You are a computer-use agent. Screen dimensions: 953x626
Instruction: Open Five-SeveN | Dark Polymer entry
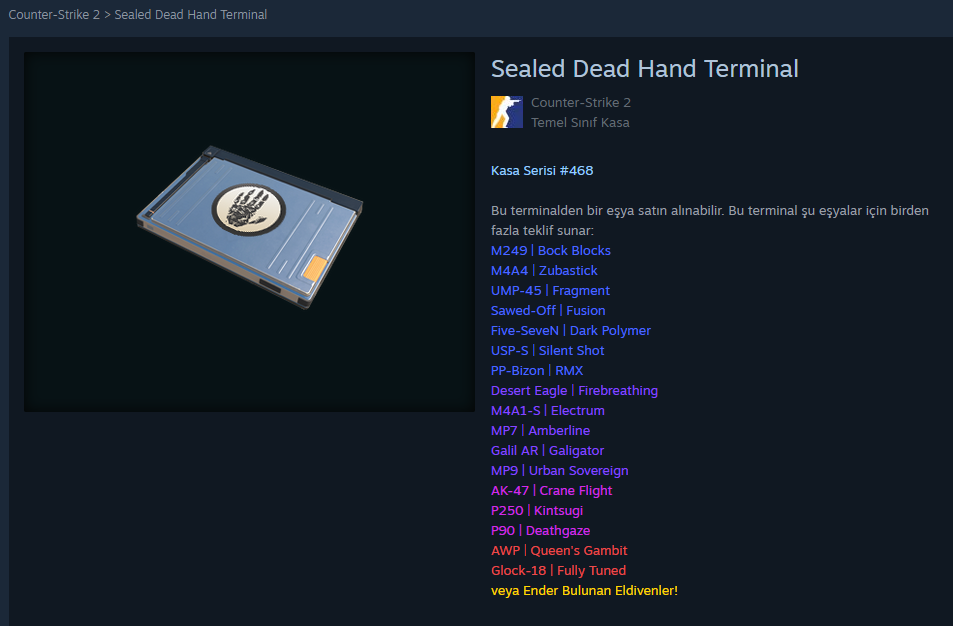pos(571,331)
